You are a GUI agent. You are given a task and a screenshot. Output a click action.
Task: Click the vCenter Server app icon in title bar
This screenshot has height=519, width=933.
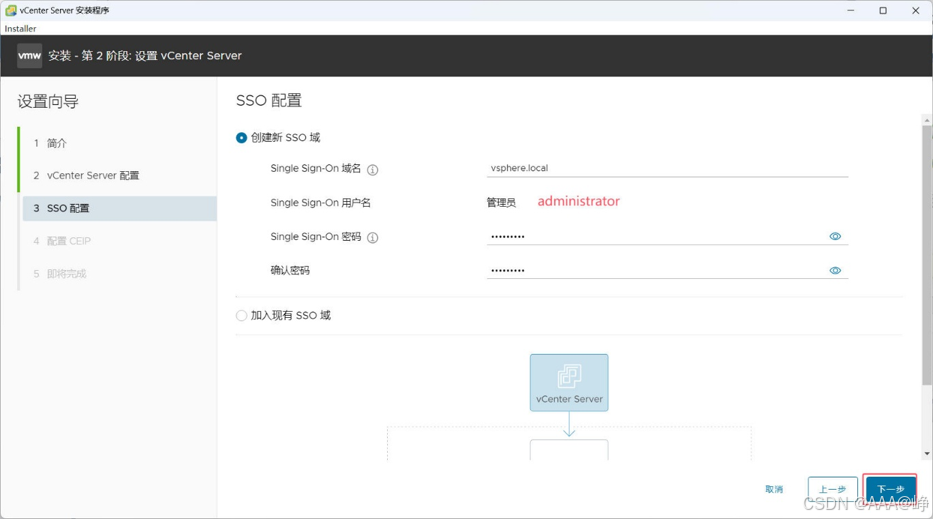10,10
